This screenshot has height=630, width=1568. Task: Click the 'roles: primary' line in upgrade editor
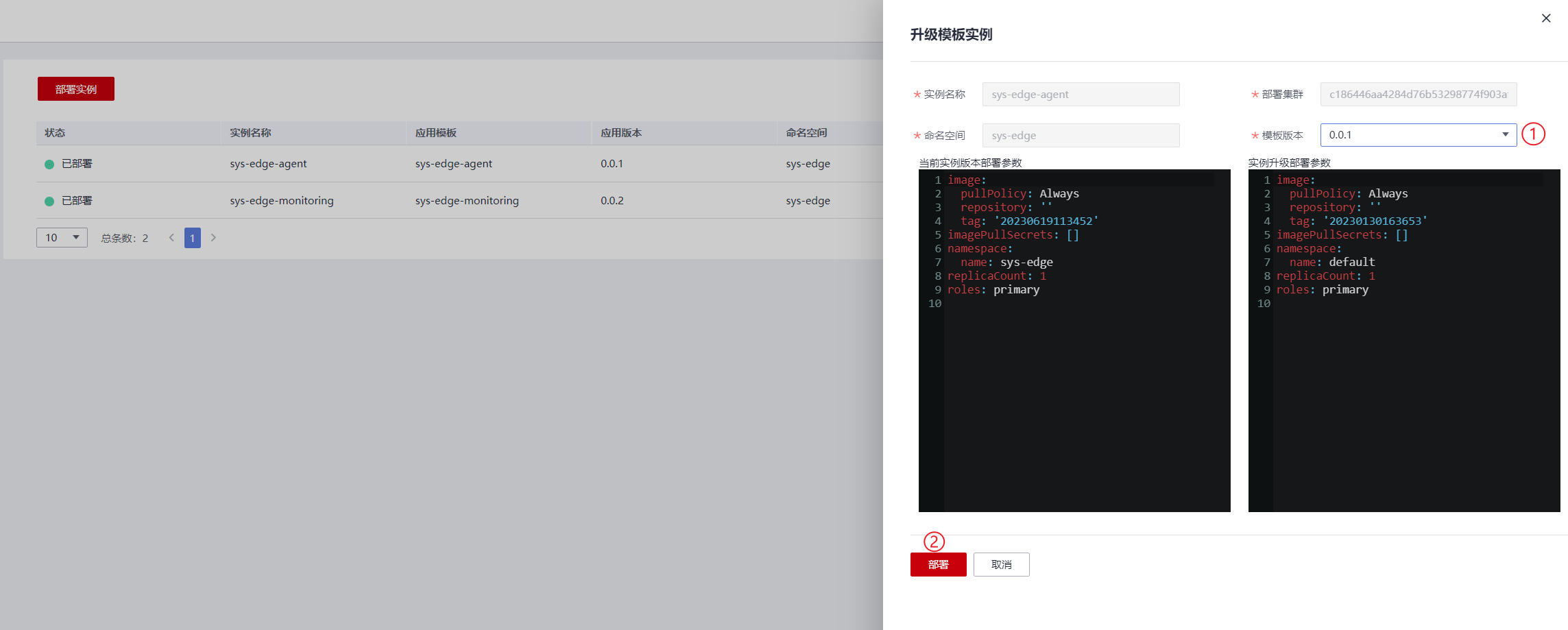(x=1322, y=289)
